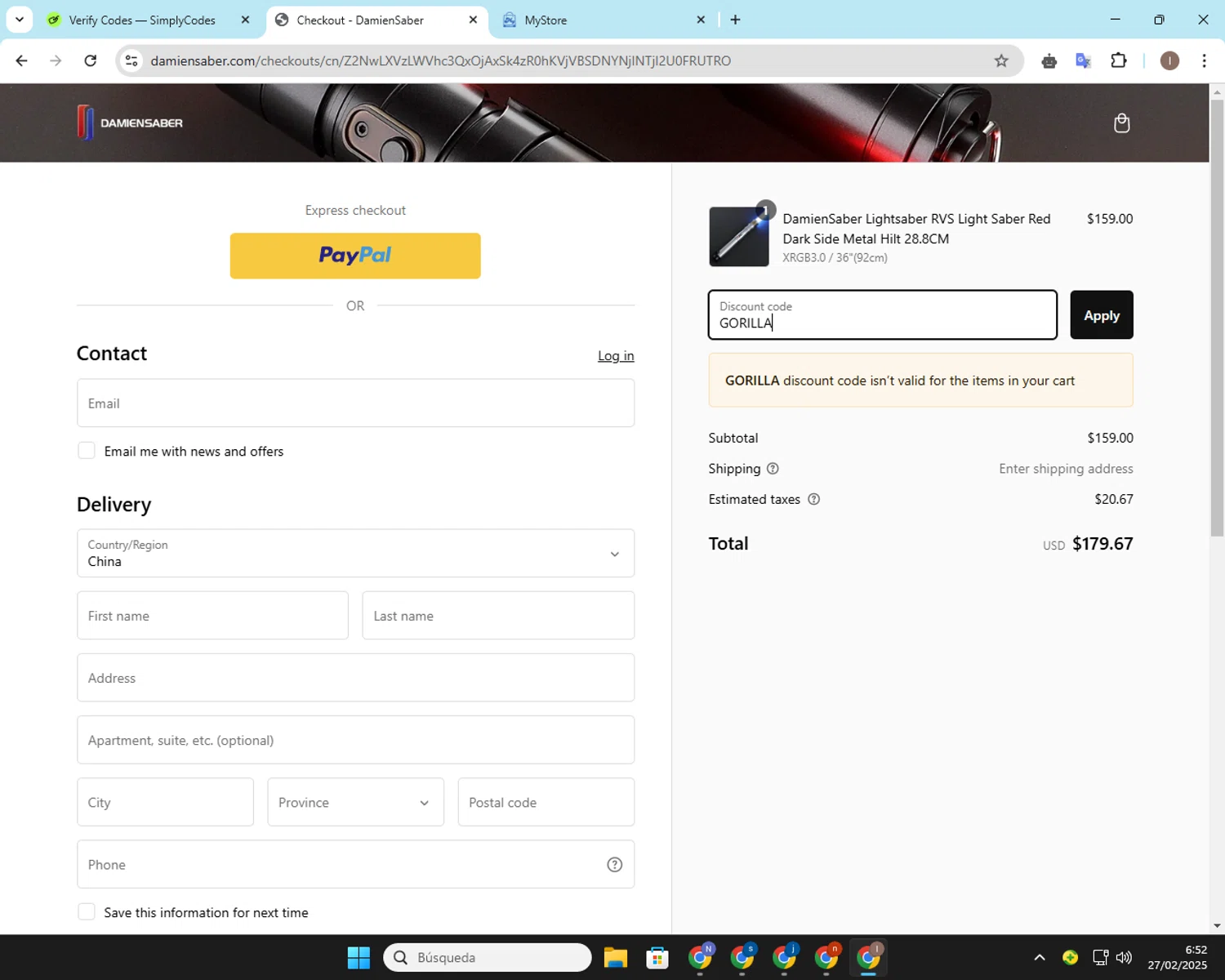Open the volume control in tray
This screenshot has height=980, width=1225.
click(x=1124, y=957)
